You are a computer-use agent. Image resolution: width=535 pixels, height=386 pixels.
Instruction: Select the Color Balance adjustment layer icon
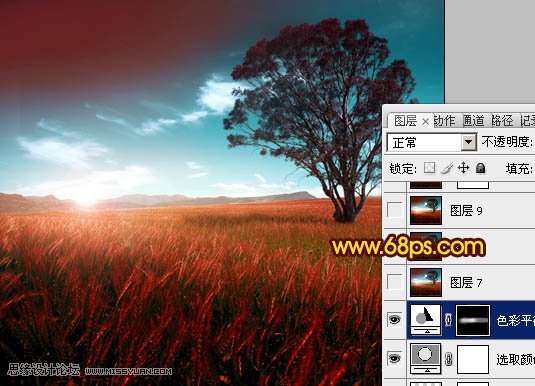pos(425,320)
